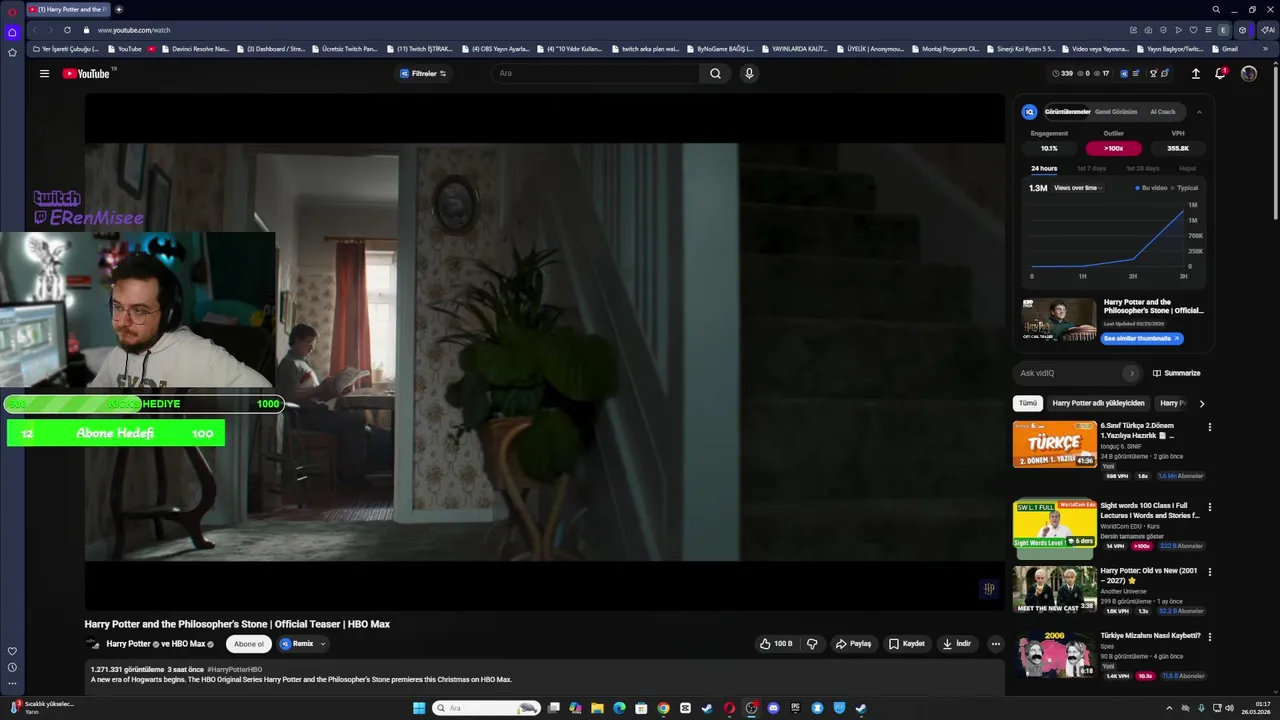Click the Summarize button
1280x720 pixels.
pyautogui.click(x=1176, y=373)
